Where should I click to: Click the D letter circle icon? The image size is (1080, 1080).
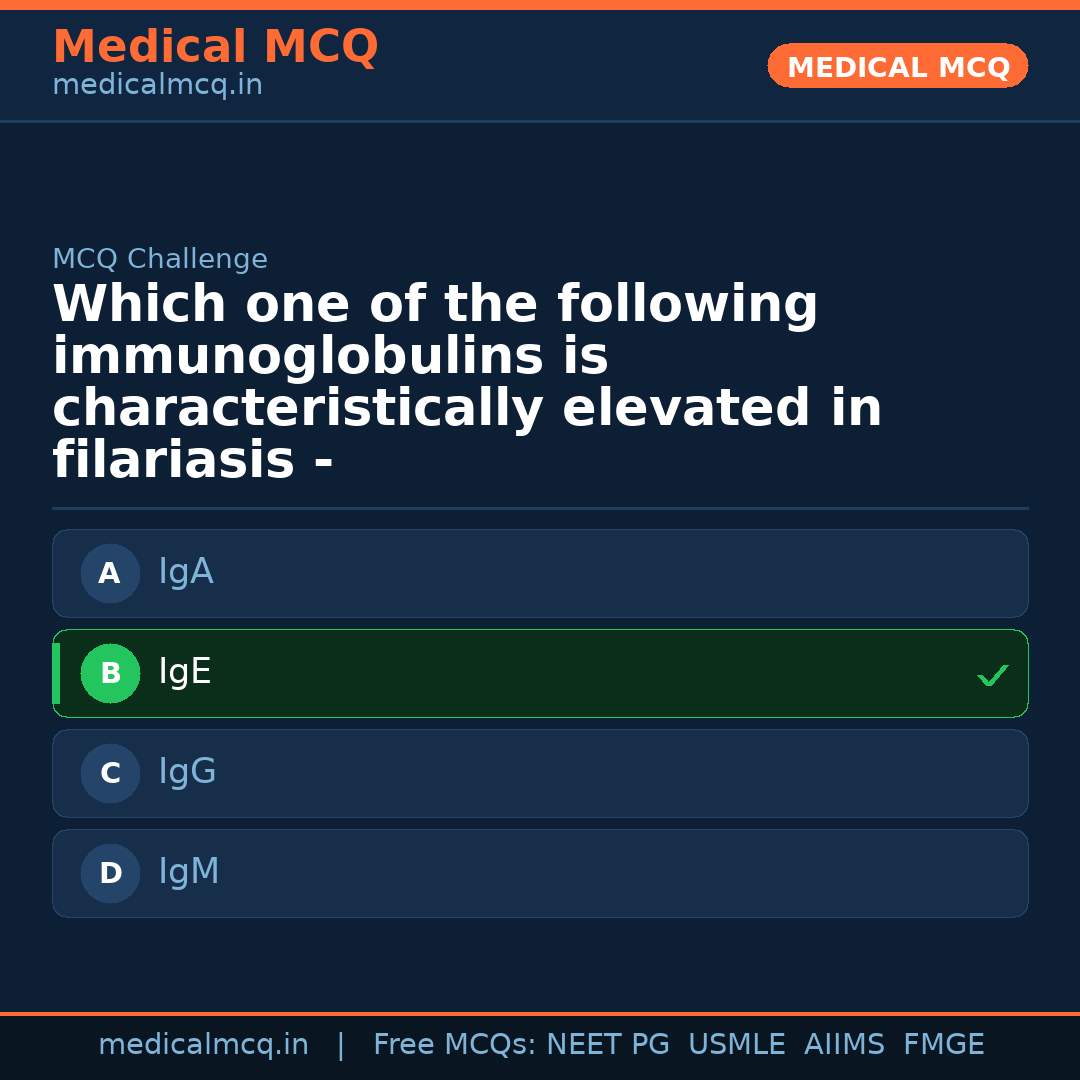[x=110, y=874]
